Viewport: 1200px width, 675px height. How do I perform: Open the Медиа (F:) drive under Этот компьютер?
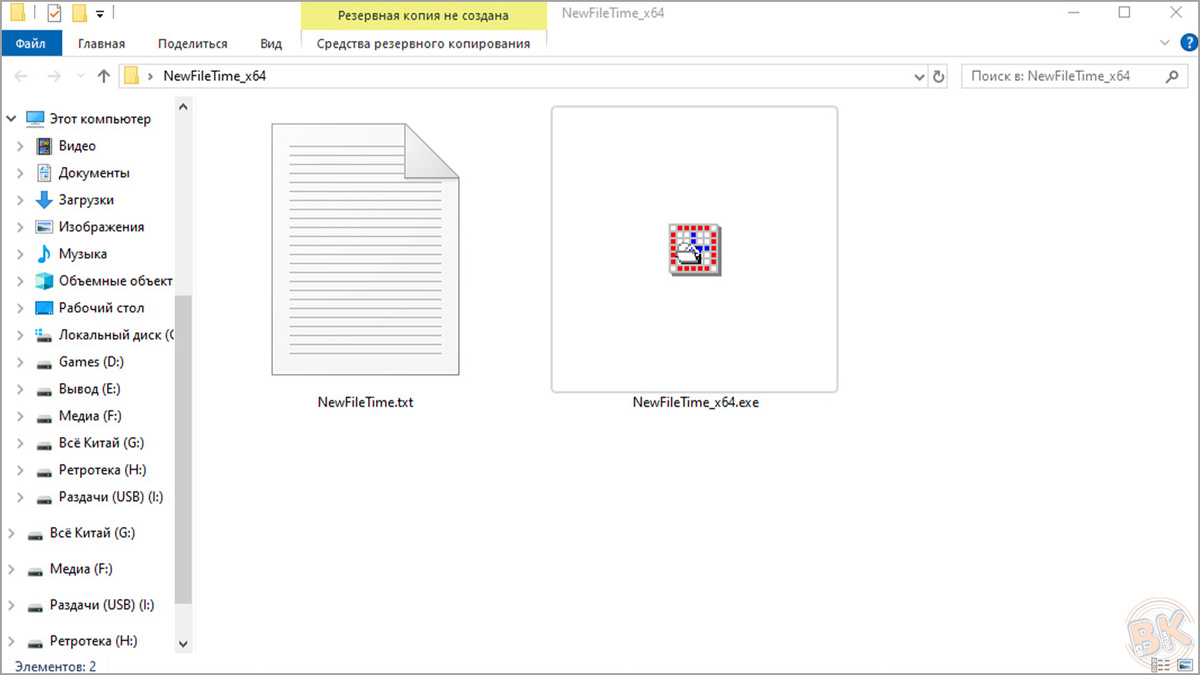coord(90,416)
